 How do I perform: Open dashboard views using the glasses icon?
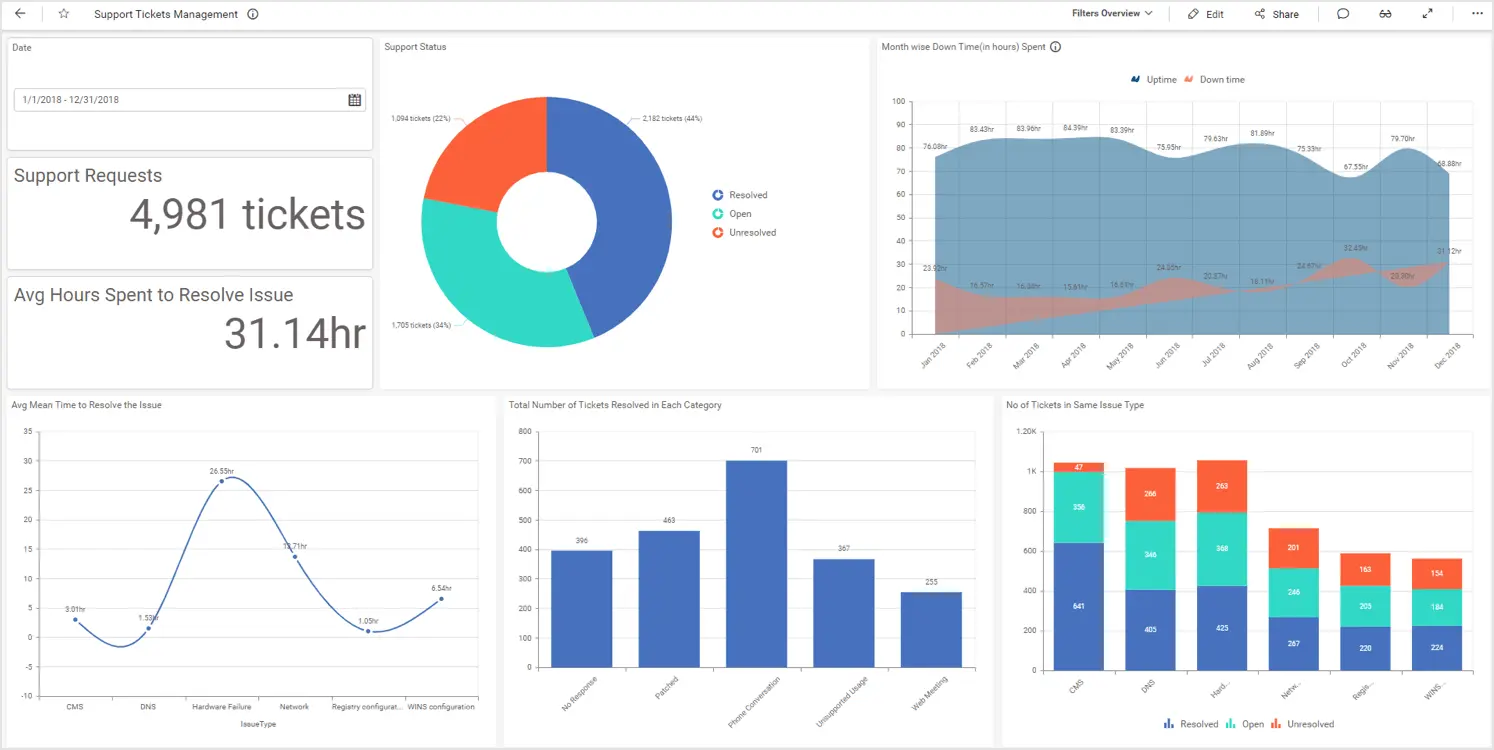[x=1385, y=14]
